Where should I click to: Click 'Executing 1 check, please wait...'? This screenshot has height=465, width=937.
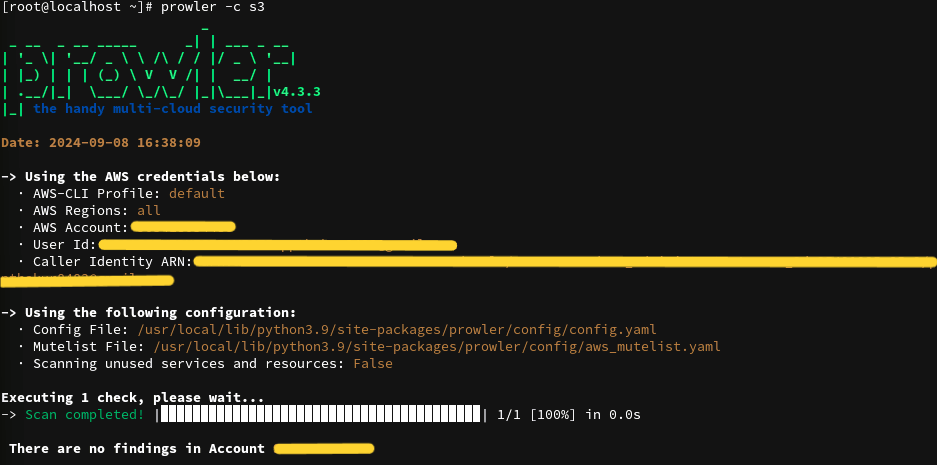coord(133,397)
